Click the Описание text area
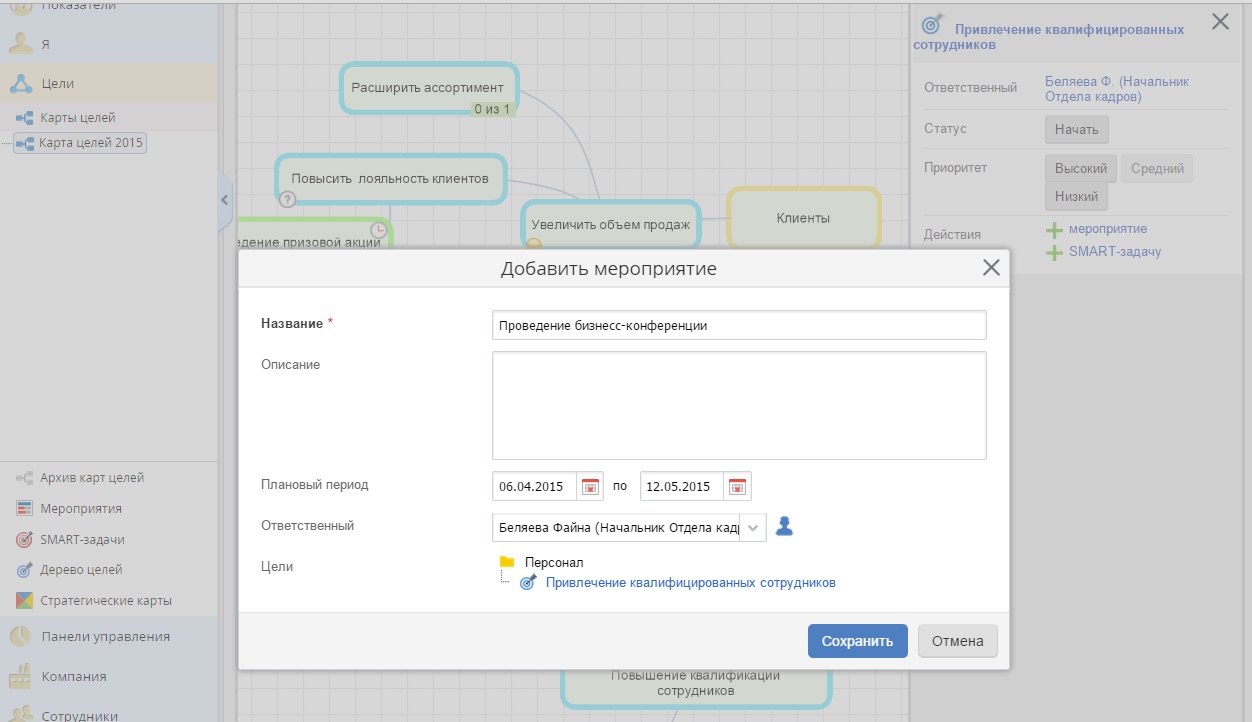The image size is (1252, 722). click(x=738, y=405)
